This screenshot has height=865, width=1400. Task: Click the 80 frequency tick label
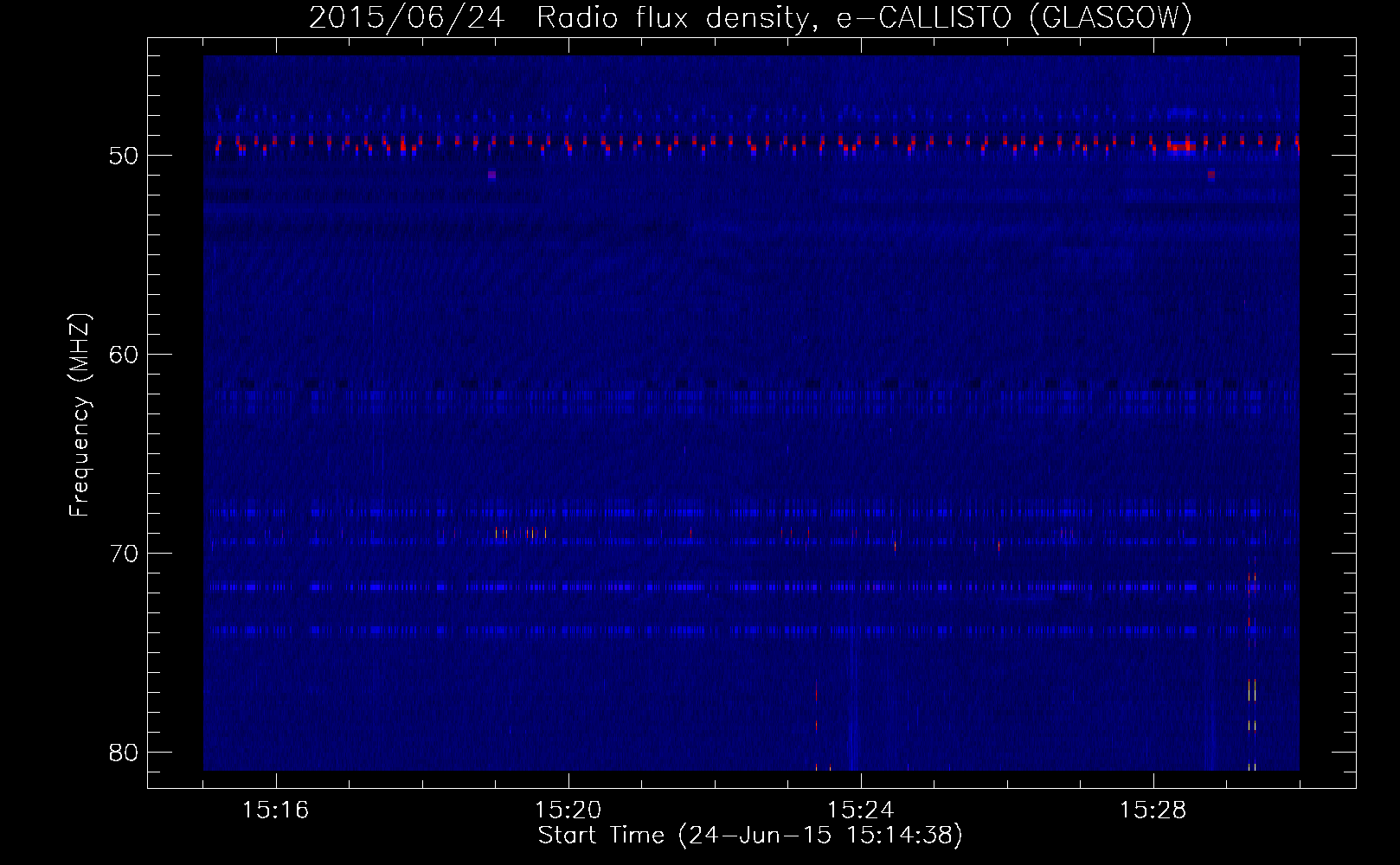tap(125, 753)
